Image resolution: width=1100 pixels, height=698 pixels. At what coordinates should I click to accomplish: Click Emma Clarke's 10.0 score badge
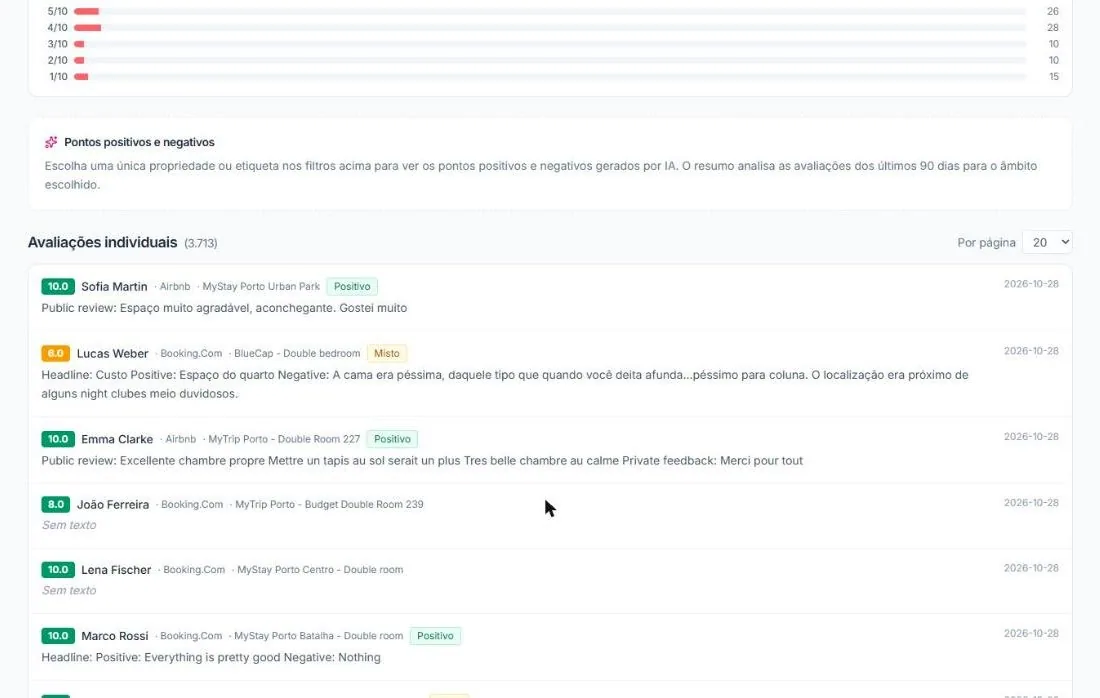click(58, 439)
